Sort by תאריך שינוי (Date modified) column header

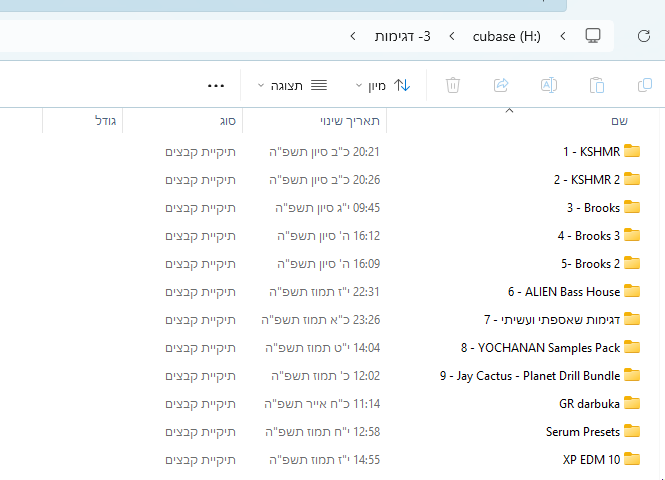click(315, 121)
